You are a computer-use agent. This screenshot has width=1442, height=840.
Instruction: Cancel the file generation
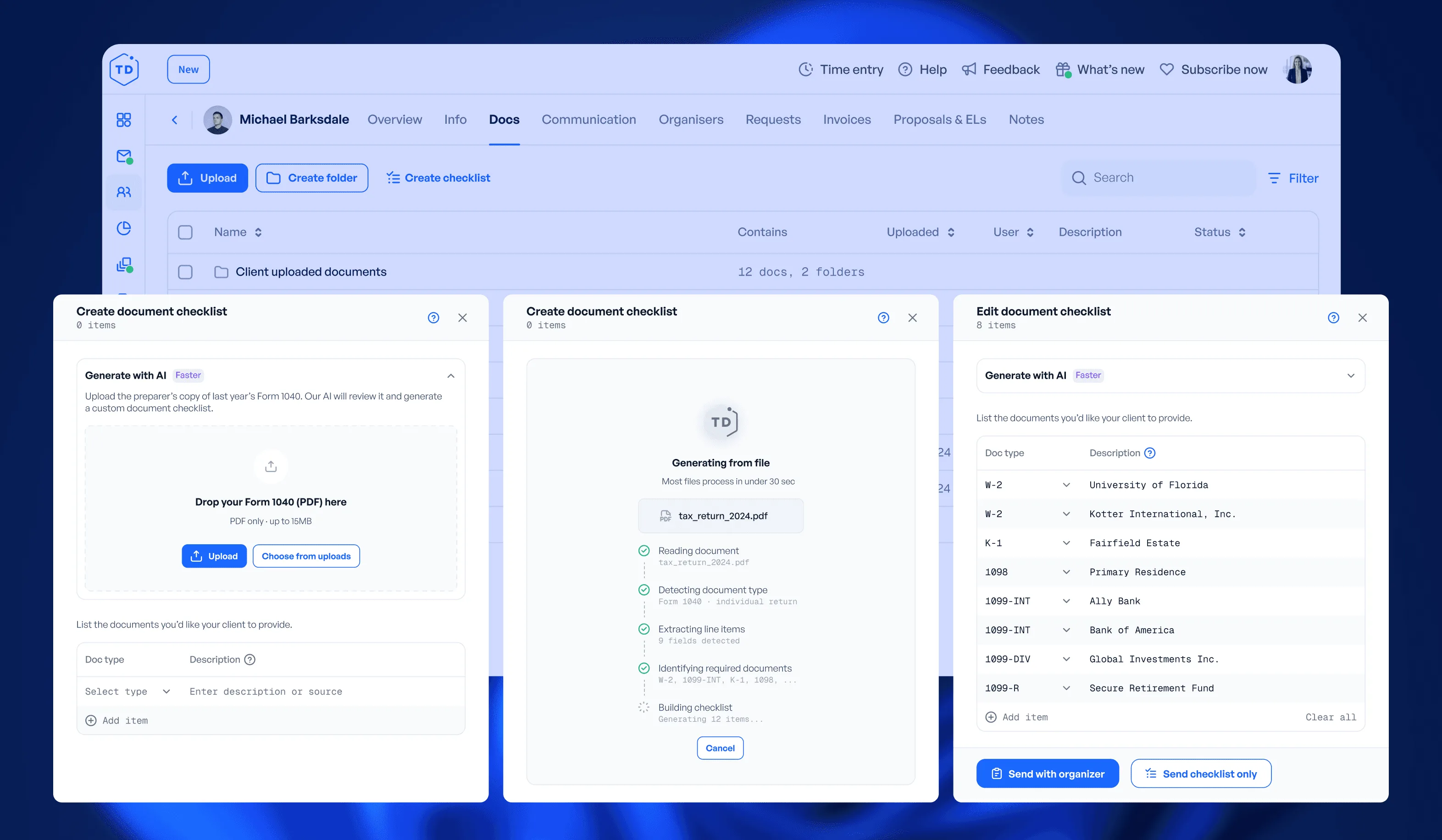pyautogui.click(x=720, y=748)
